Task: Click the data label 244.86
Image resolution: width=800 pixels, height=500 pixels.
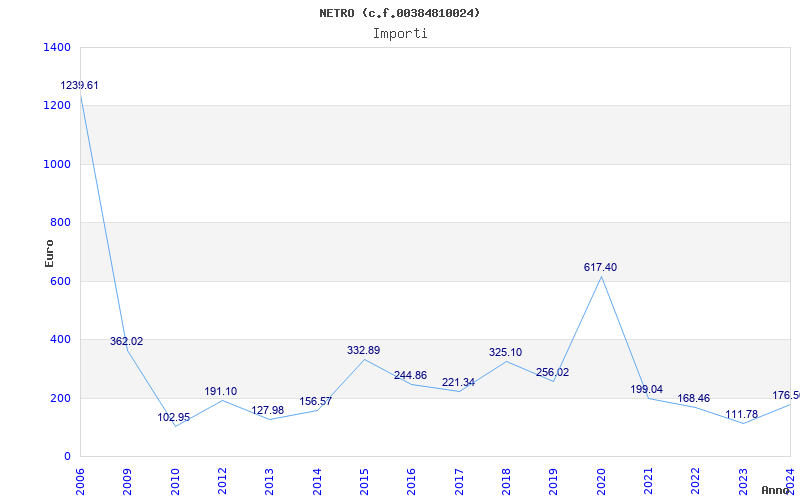Action: click(x=411, y=376)
